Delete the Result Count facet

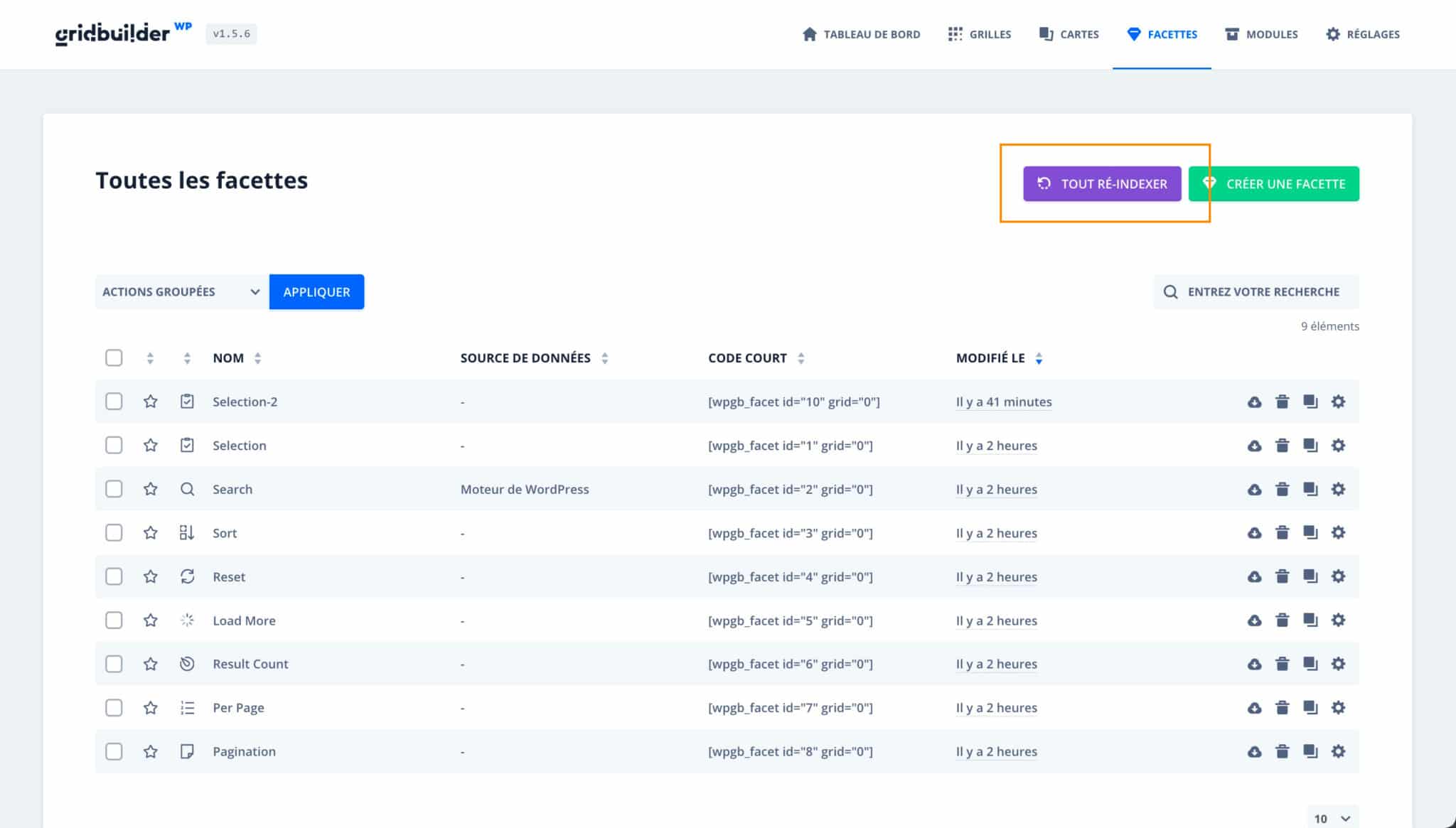[x=1282, y=664]
